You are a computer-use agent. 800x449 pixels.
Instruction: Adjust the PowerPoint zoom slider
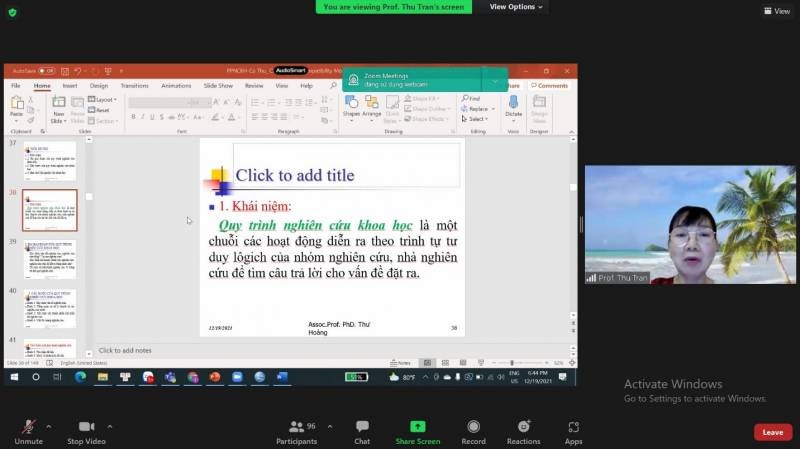[x=512, y=363]
